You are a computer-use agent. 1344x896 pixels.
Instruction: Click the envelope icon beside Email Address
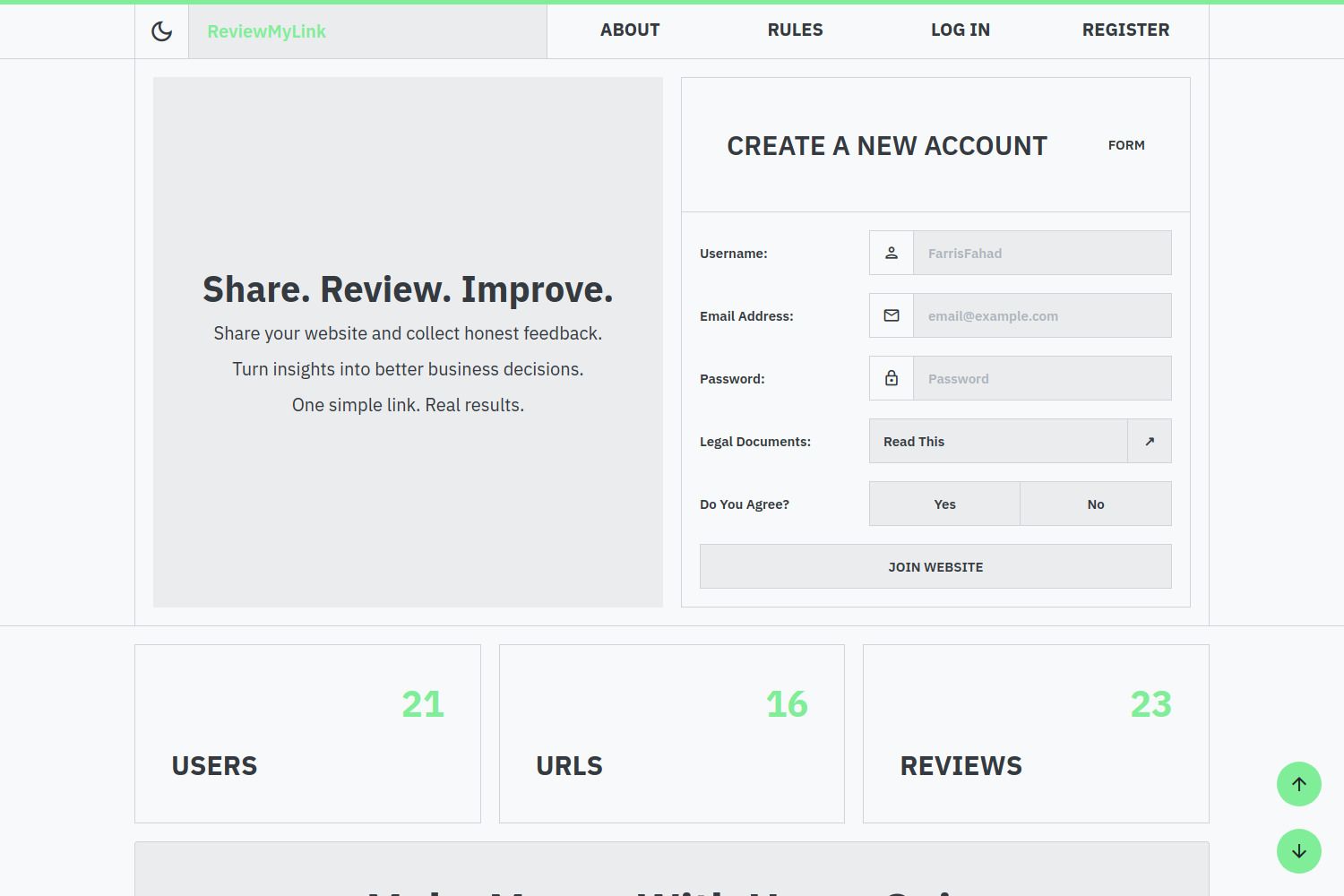click(x=892, y=315)
